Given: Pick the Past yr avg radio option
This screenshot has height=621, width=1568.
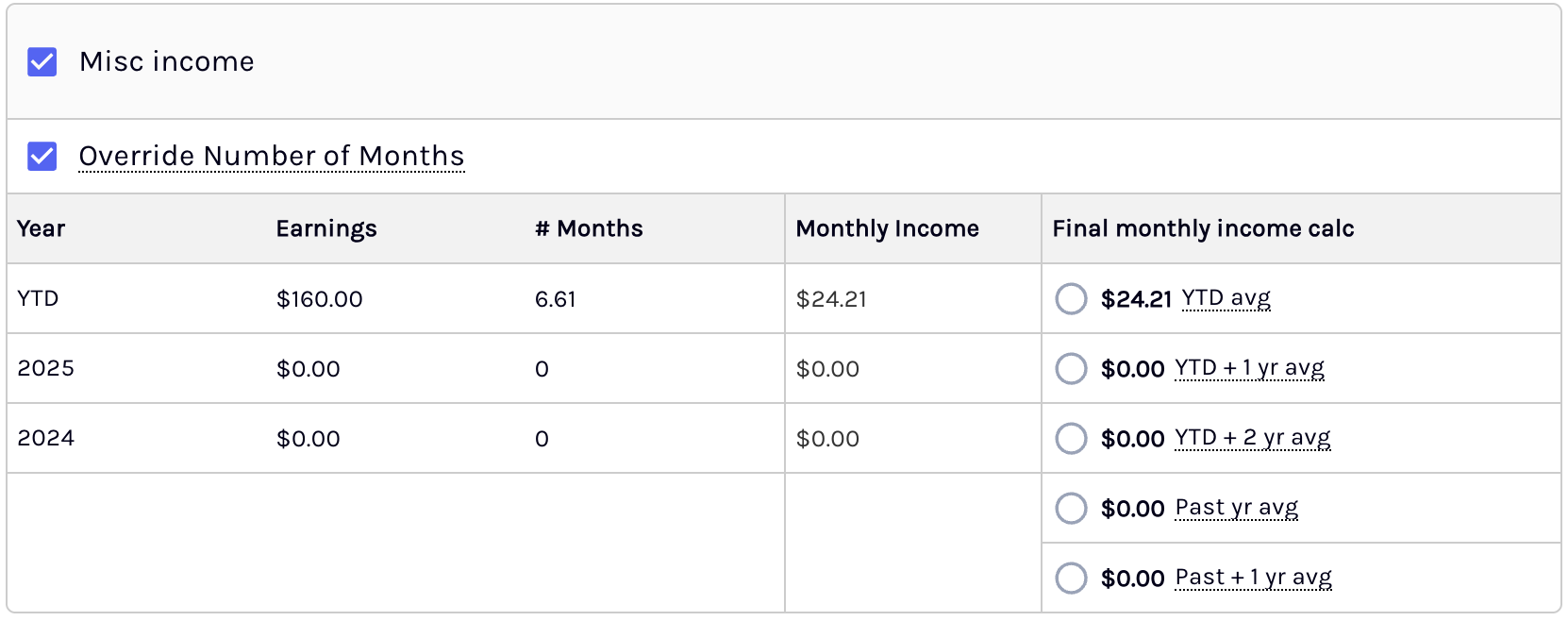Looking at the screenshot, I should 1071,508.
